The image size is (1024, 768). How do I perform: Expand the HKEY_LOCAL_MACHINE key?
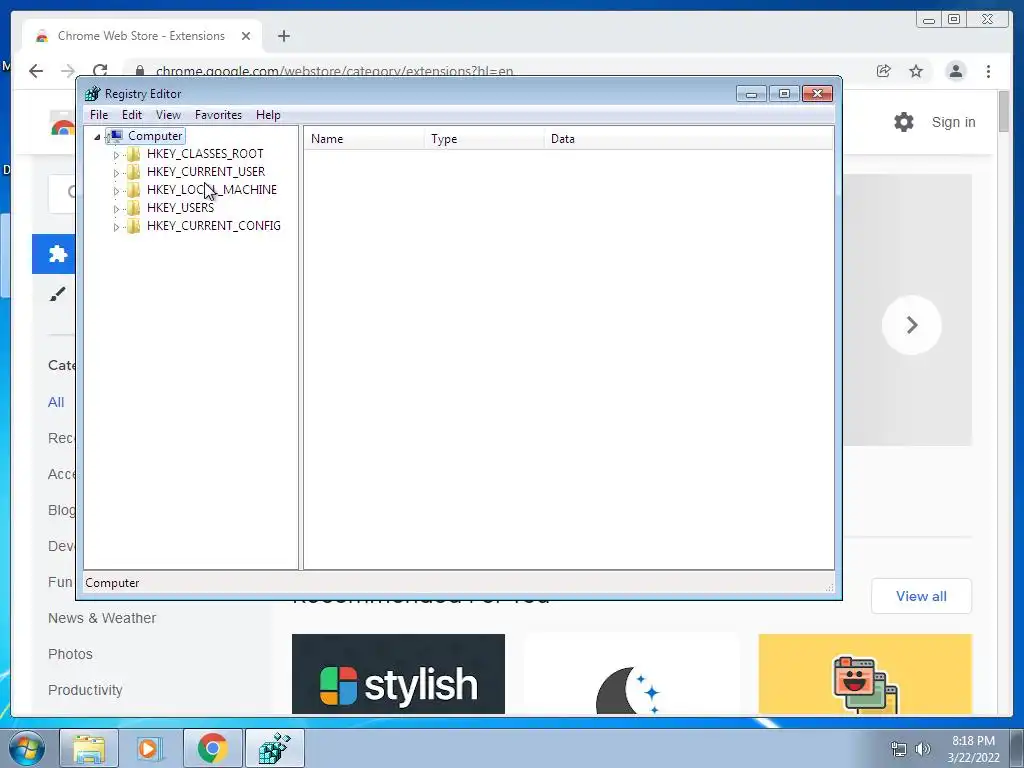point(116,191)
